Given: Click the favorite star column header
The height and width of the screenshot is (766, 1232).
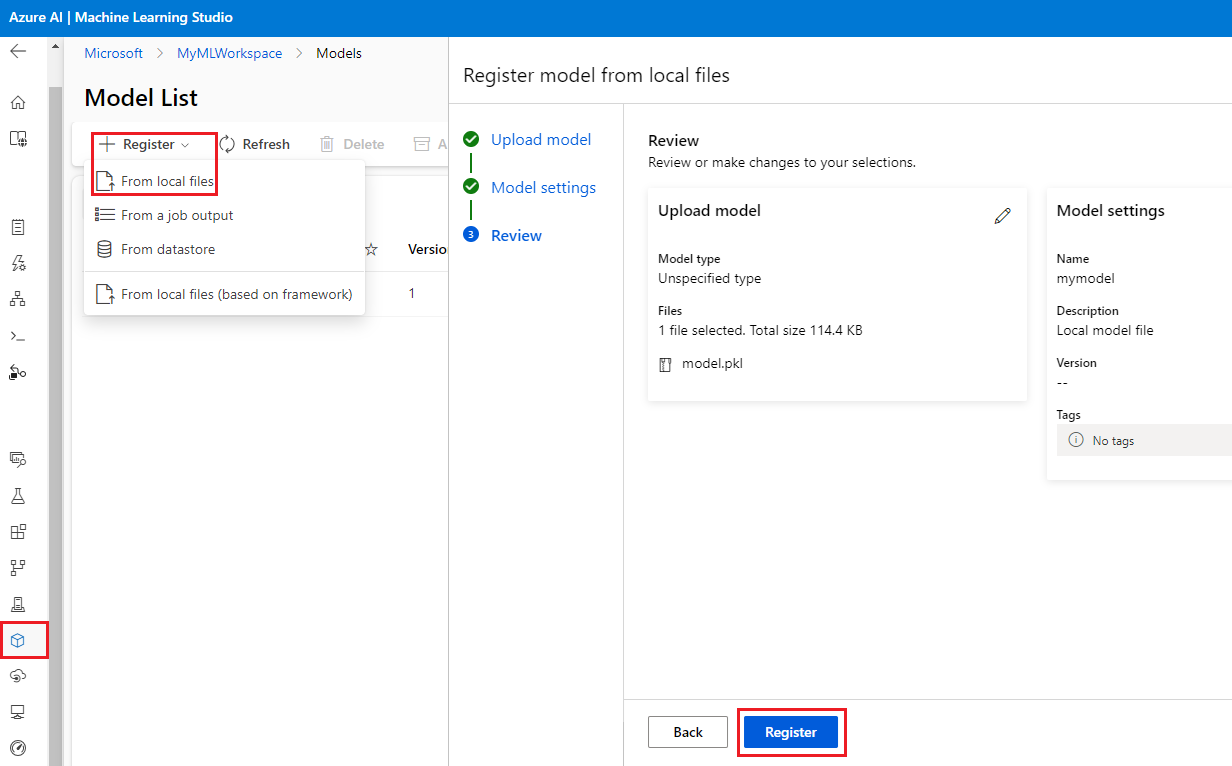Looking at the screenshot, I should tap(371, 249).
